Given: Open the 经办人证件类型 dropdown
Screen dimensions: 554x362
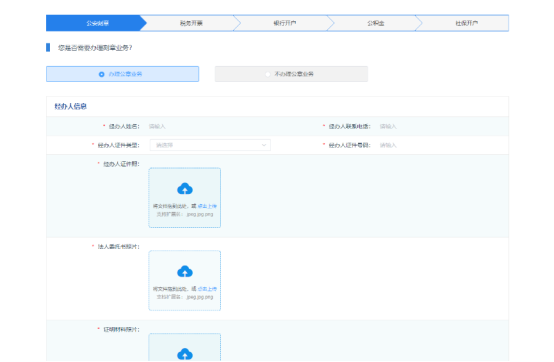Looking at the screenshot, I should [210, 145].
